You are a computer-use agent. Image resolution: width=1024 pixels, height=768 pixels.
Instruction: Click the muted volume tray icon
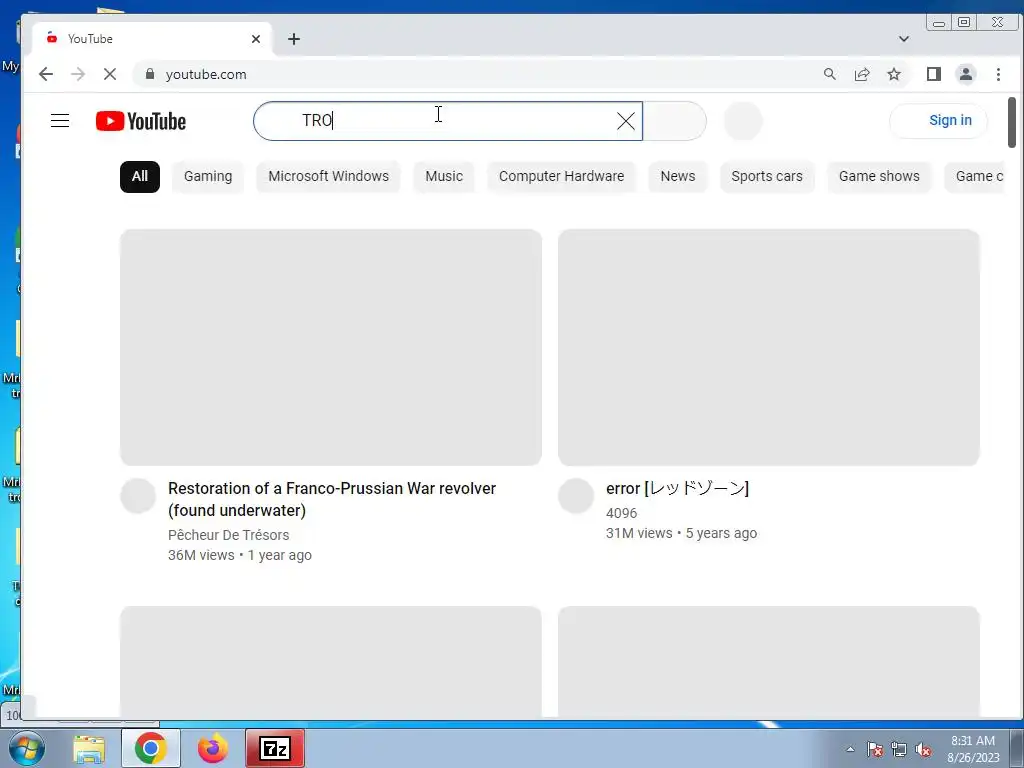(x=923, y=749)
